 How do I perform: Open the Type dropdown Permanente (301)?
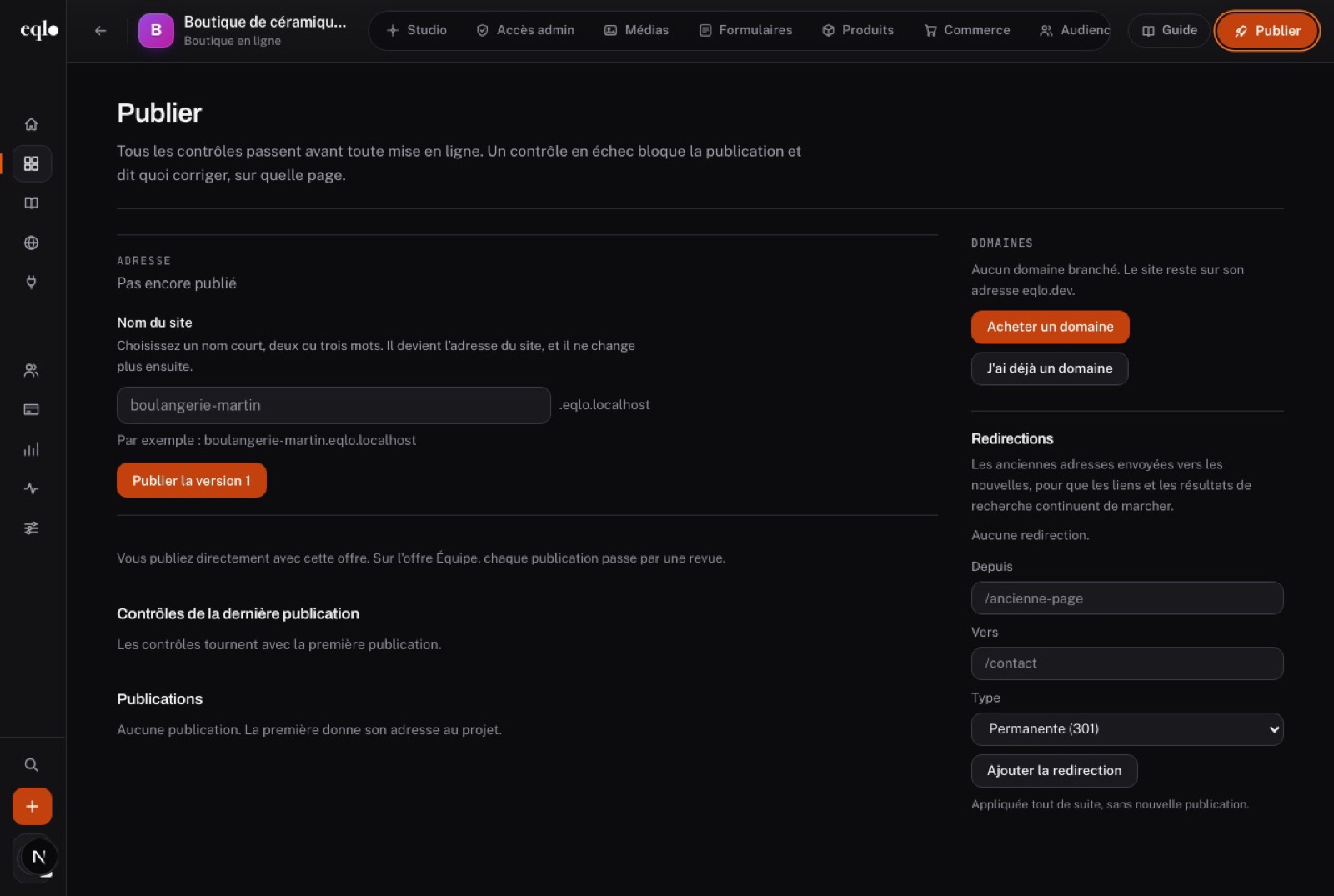click(1126, 728)
